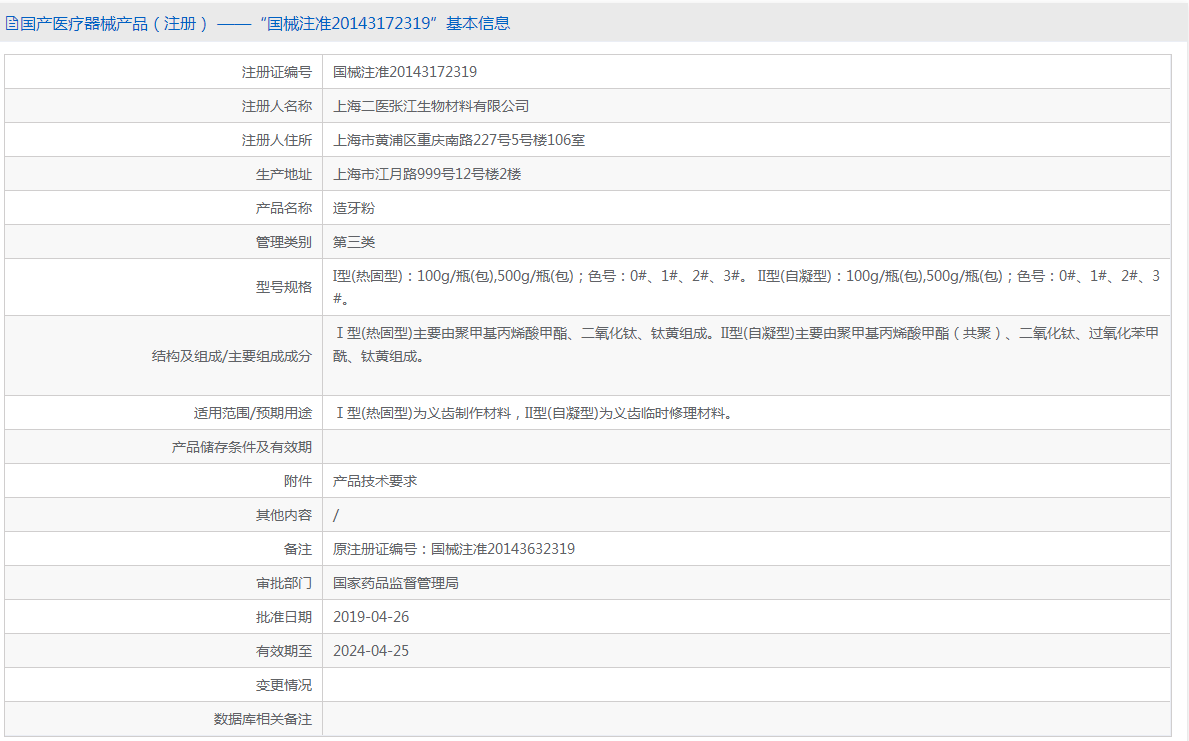This screenshot has height=741, width=1189.
Task: Select the address 上海市黄浦区重庆南路227号5号楼106室
Action: [x=459, y=140]
